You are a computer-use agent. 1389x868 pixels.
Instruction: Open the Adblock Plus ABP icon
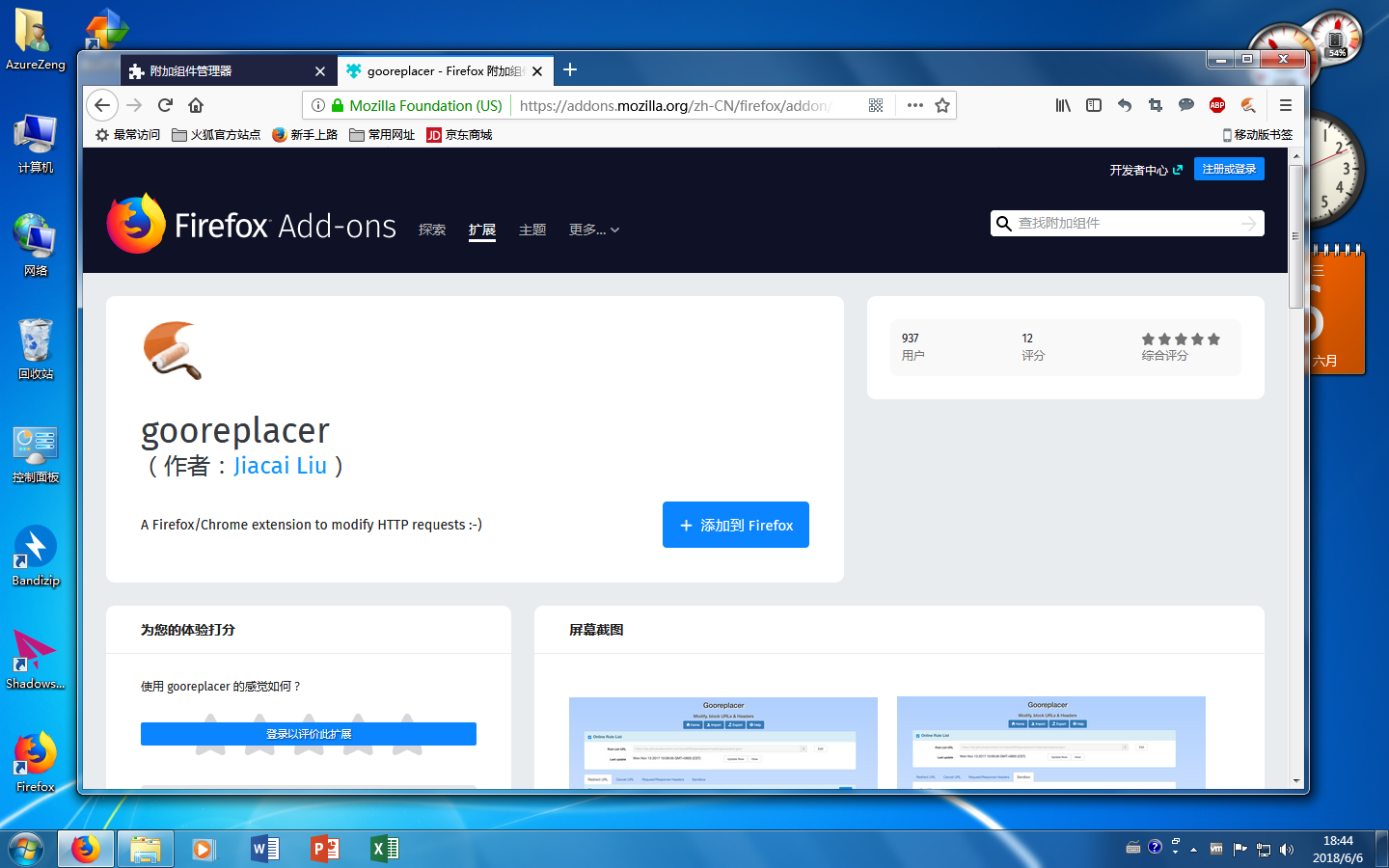point(1217,105)
